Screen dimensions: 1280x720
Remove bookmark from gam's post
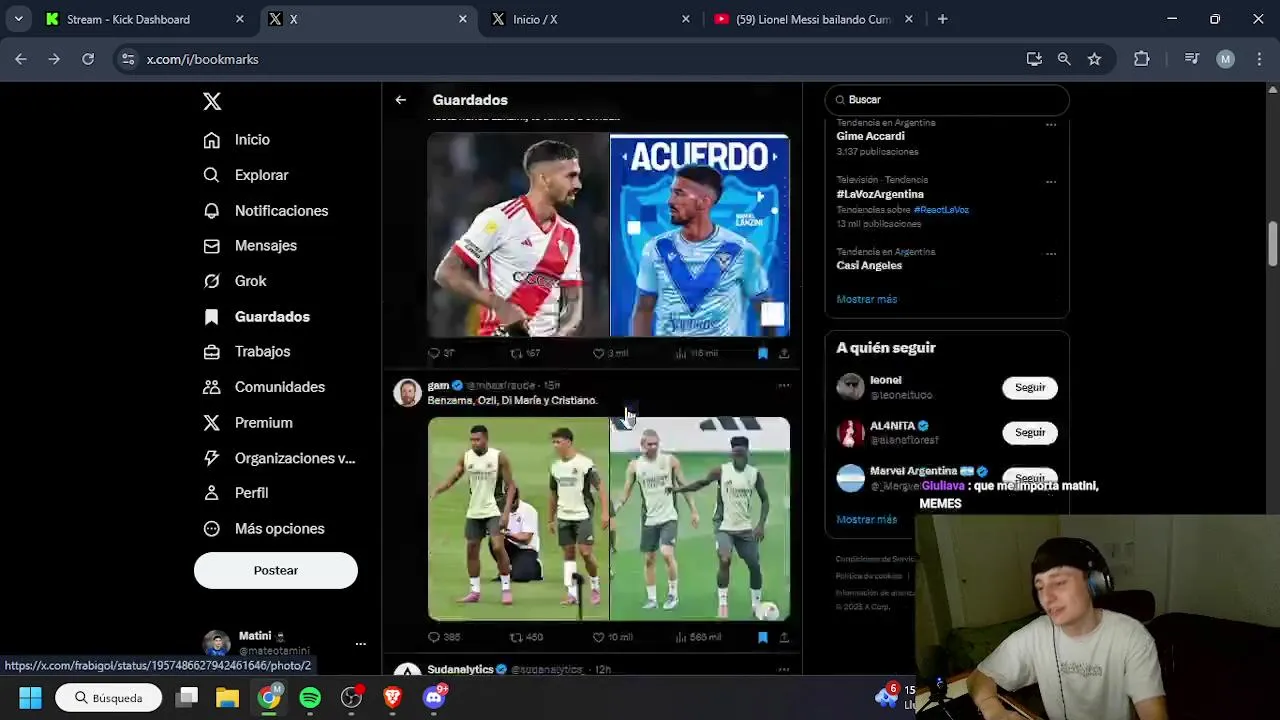[763, 637]
